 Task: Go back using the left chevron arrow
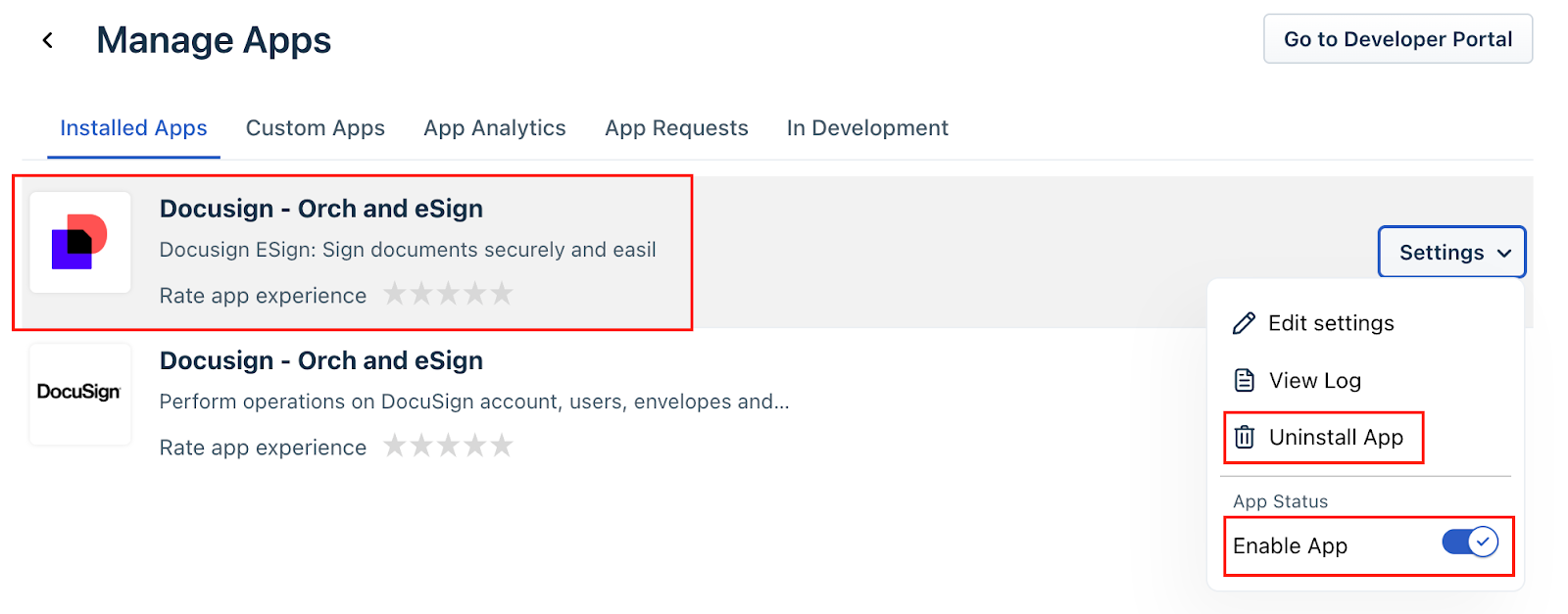47,40
